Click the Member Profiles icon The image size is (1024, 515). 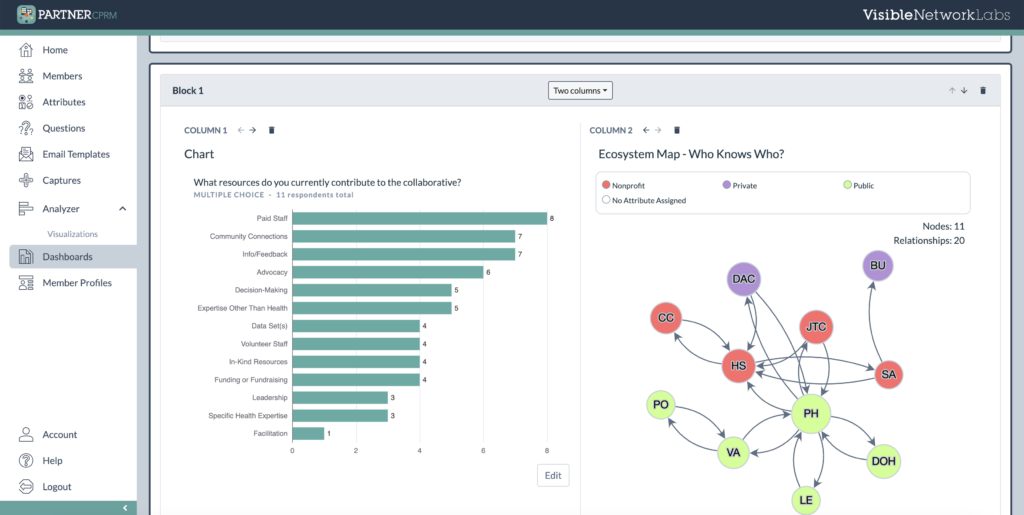(26, 283)
